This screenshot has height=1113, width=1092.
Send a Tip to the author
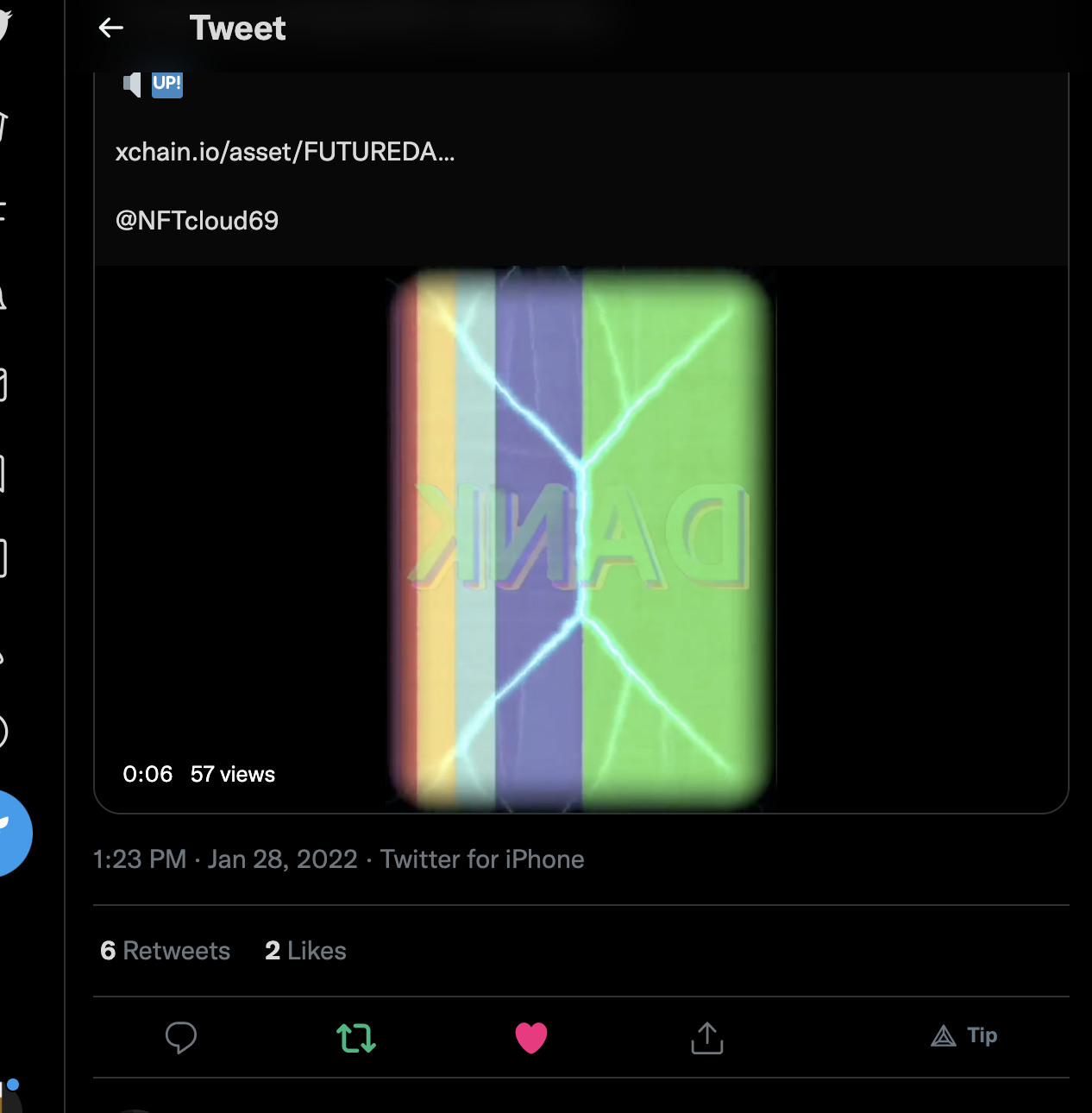(x=964, y=1035)
